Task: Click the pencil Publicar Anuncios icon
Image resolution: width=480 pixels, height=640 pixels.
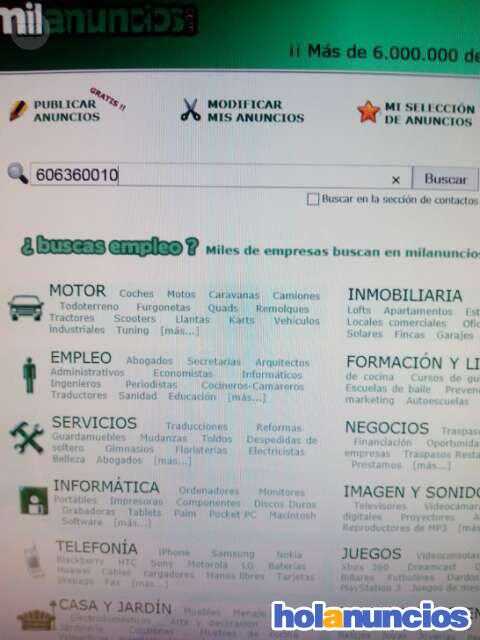Action: coord(18,110)
